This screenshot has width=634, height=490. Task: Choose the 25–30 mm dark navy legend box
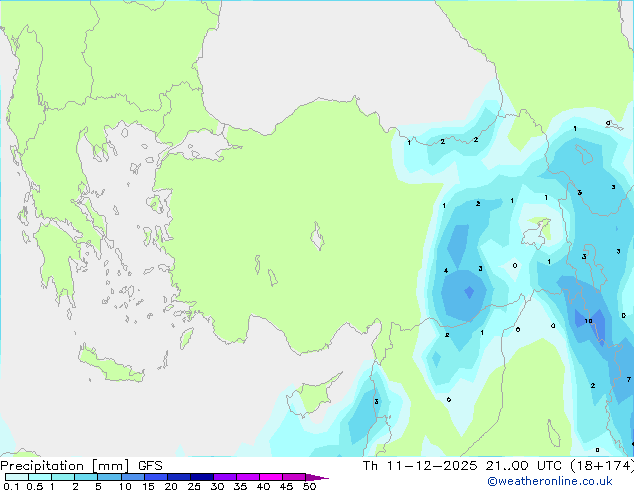tap(202, 477)
